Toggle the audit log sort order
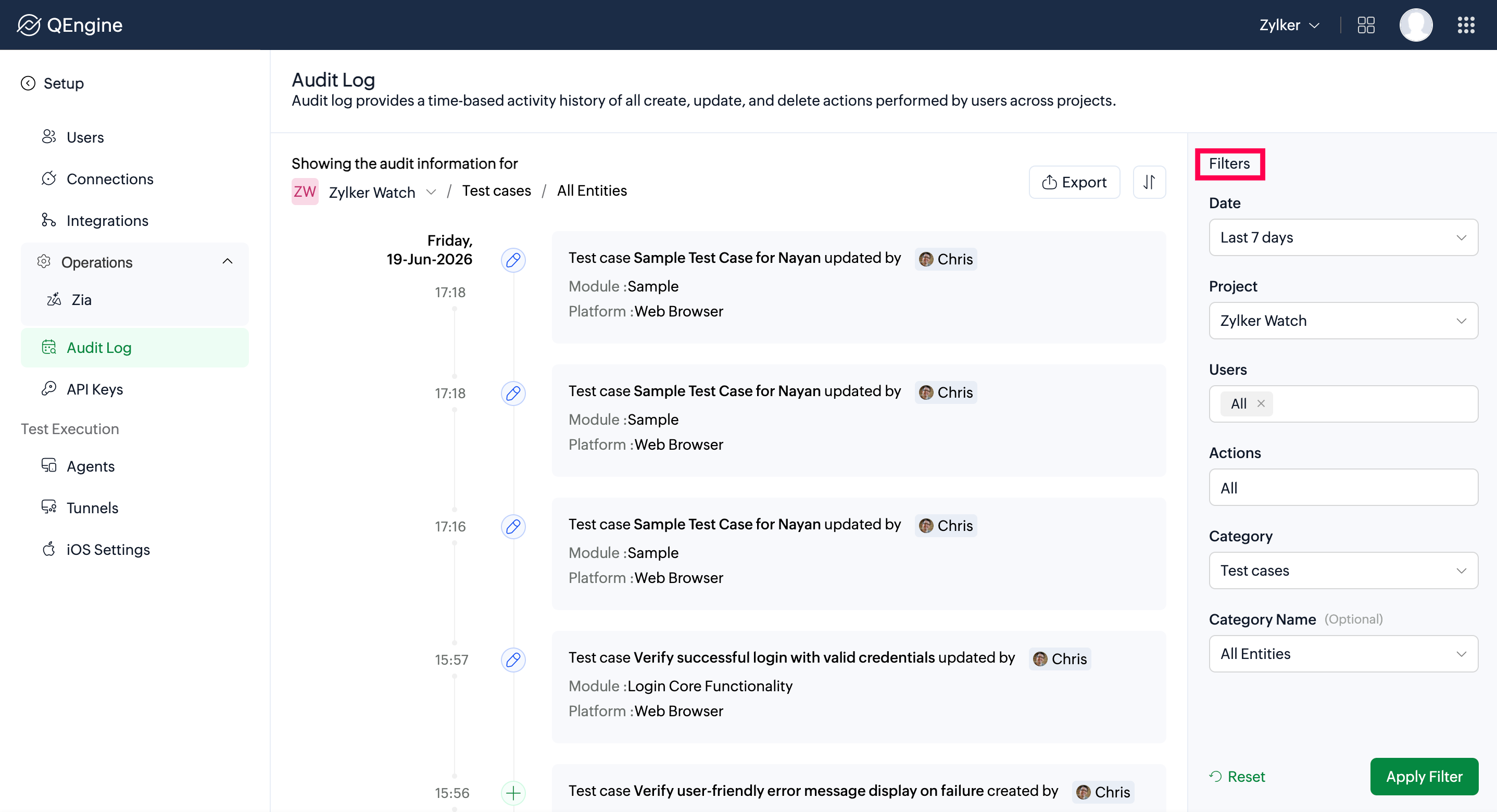This screenshot has width=1497, height=812. pyautogui.click(x=1149, y=182)
